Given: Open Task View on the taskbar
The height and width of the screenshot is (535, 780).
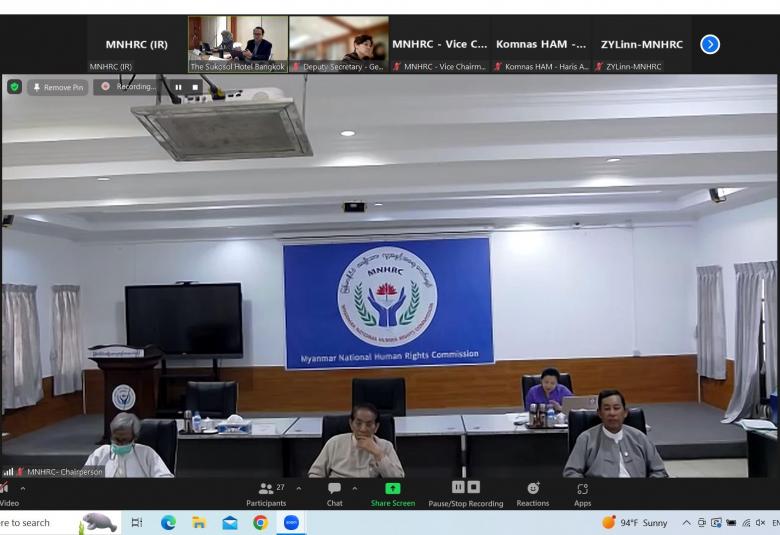Looking at the screenshot, I should click(x=137, y=523).
